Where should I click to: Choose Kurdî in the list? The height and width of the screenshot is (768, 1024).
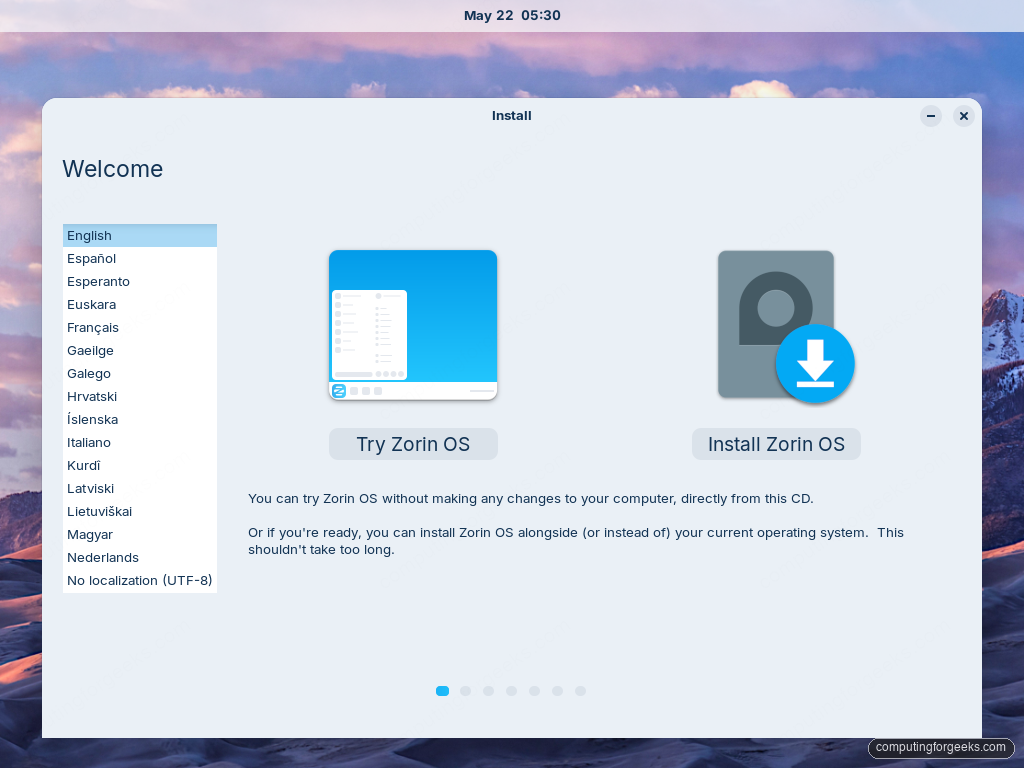point(140,466)
